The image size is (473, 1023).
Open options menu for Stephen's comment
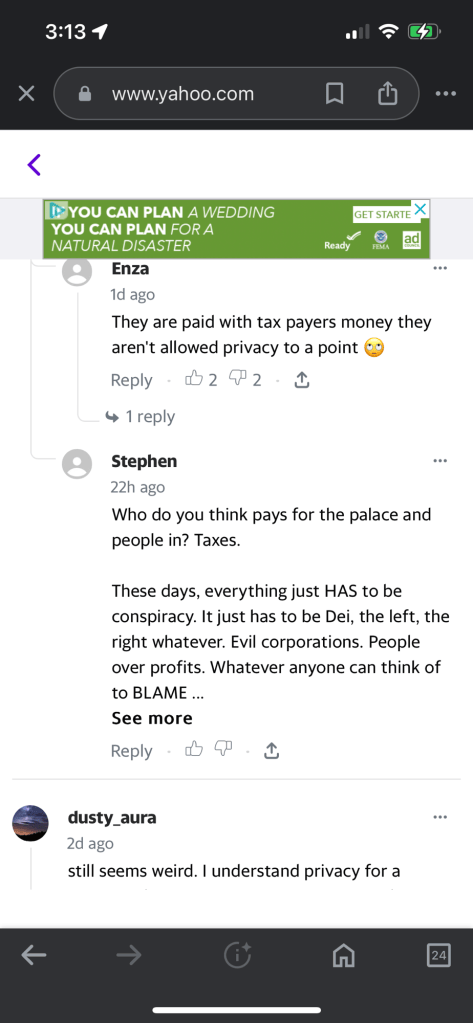coord(440,461)
